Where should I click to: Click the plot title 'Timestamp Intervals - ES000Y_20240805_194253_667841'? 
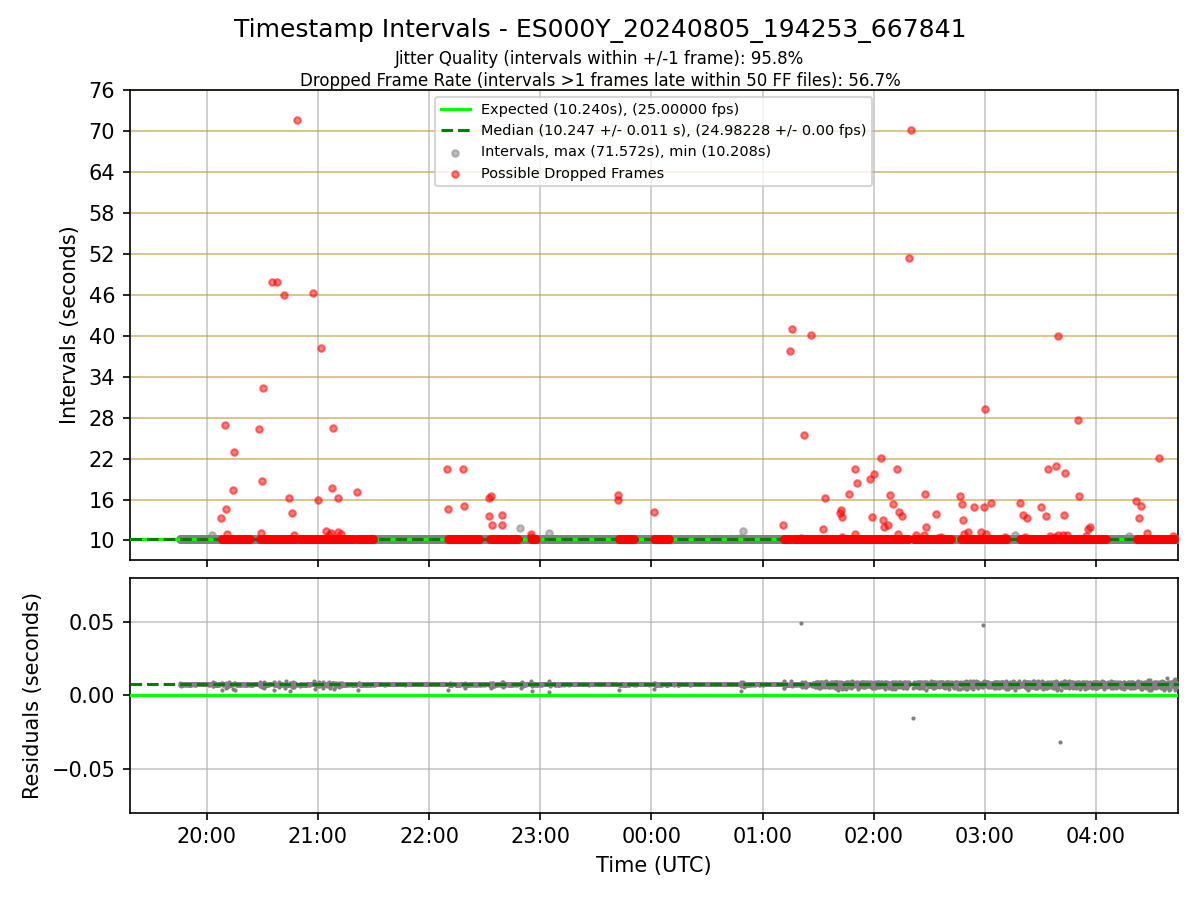600,29
